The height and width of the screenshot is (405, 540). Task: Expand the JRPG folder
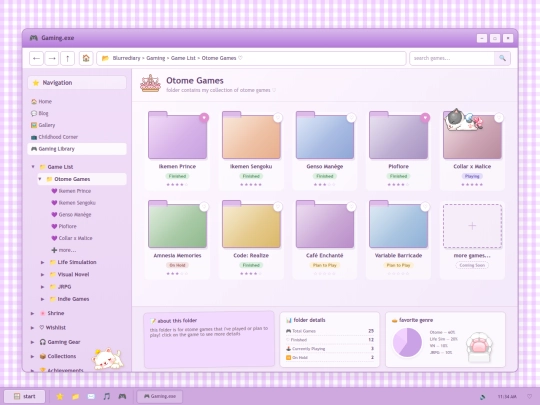click(x=42, y=287)
